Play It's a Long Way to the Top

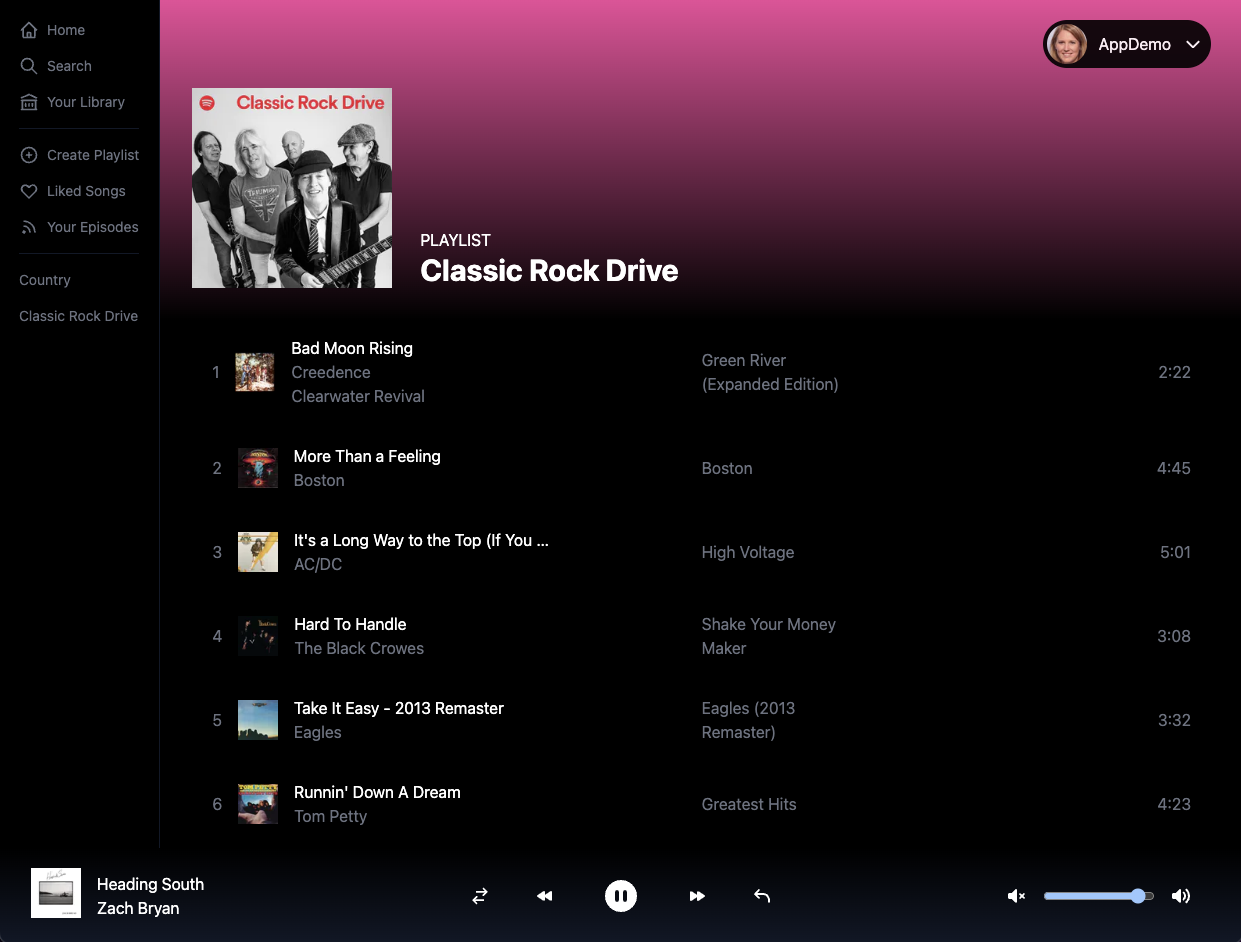pos(421,540)
